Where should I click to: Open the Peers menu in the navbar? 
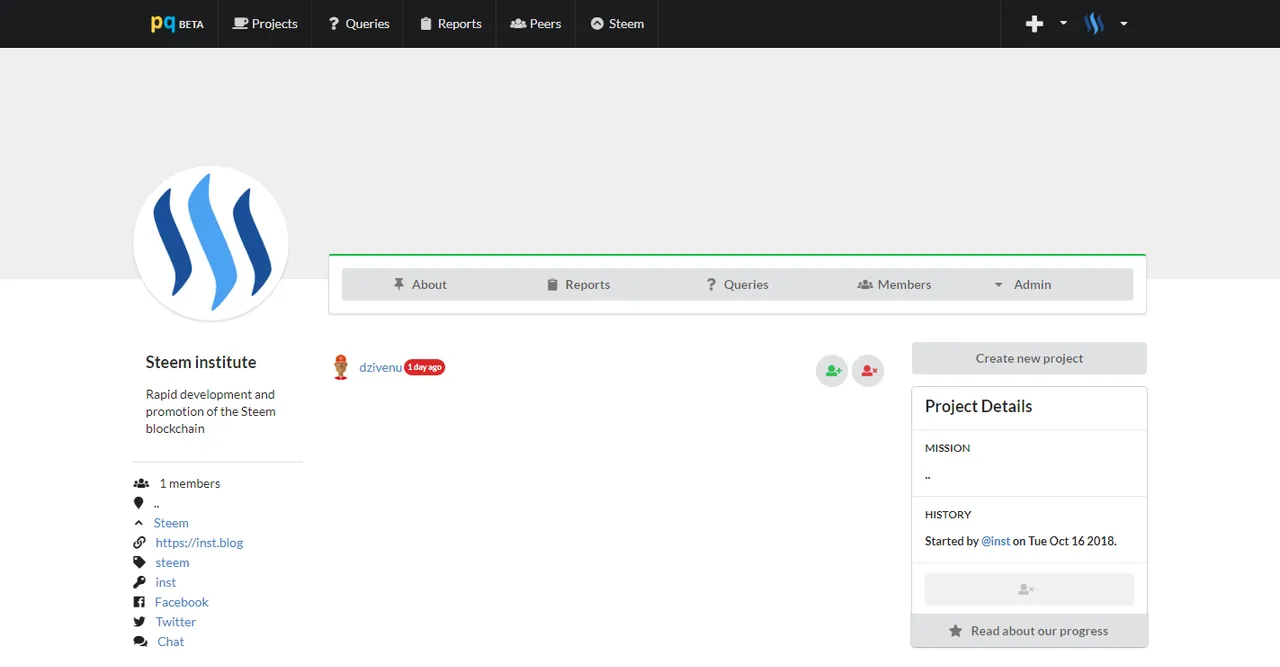coord(536,24)
